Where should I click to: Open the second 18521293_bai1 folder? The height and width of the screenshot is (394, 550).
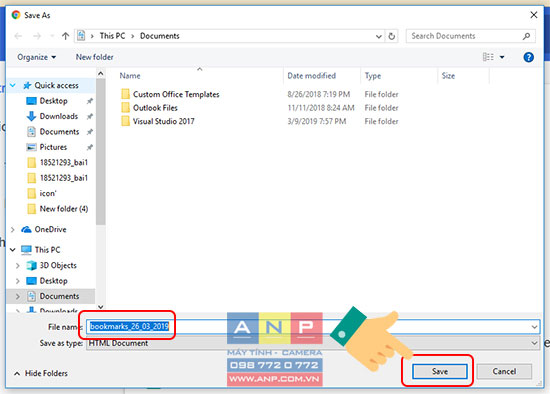(63, 178)
